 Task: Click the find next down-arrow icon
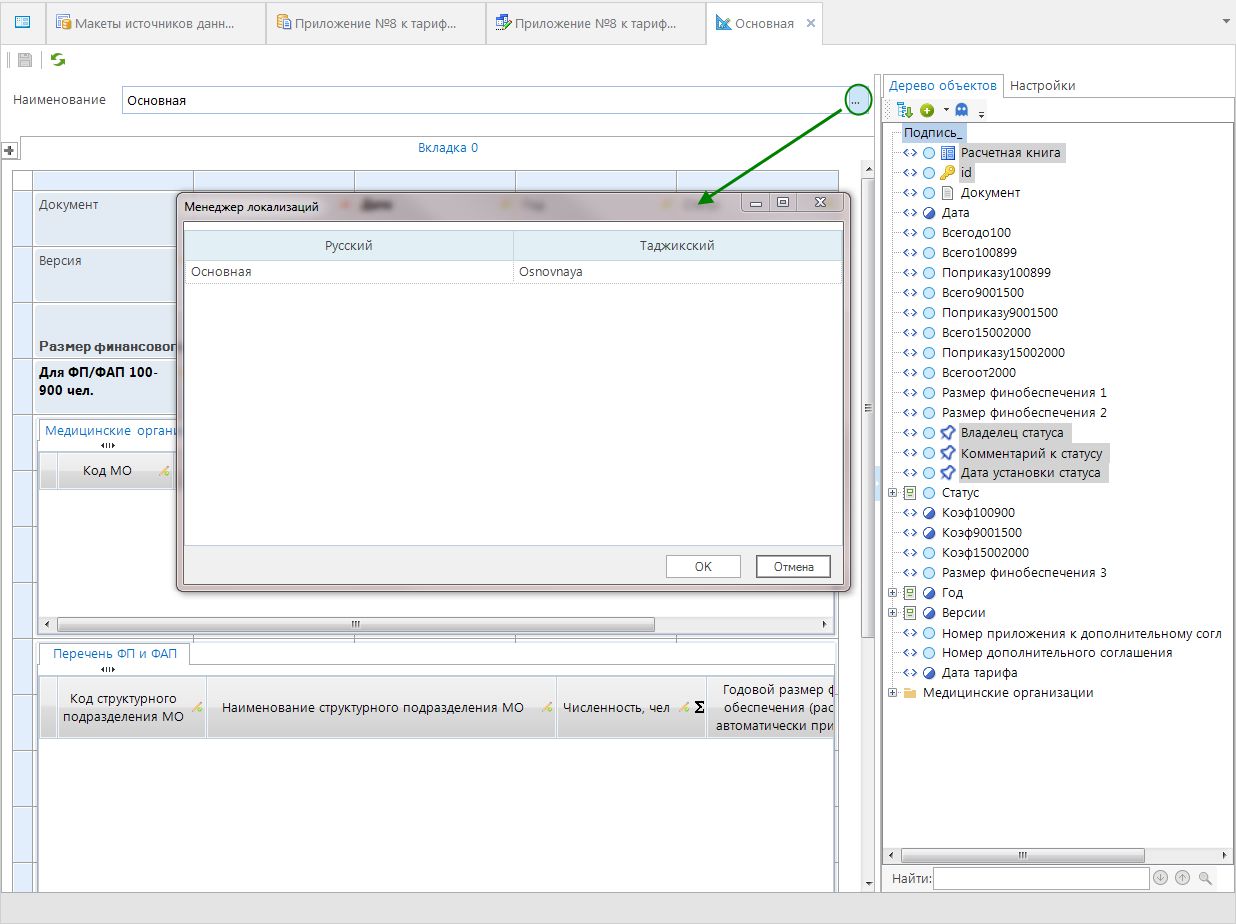click(x=1161, y=878)
